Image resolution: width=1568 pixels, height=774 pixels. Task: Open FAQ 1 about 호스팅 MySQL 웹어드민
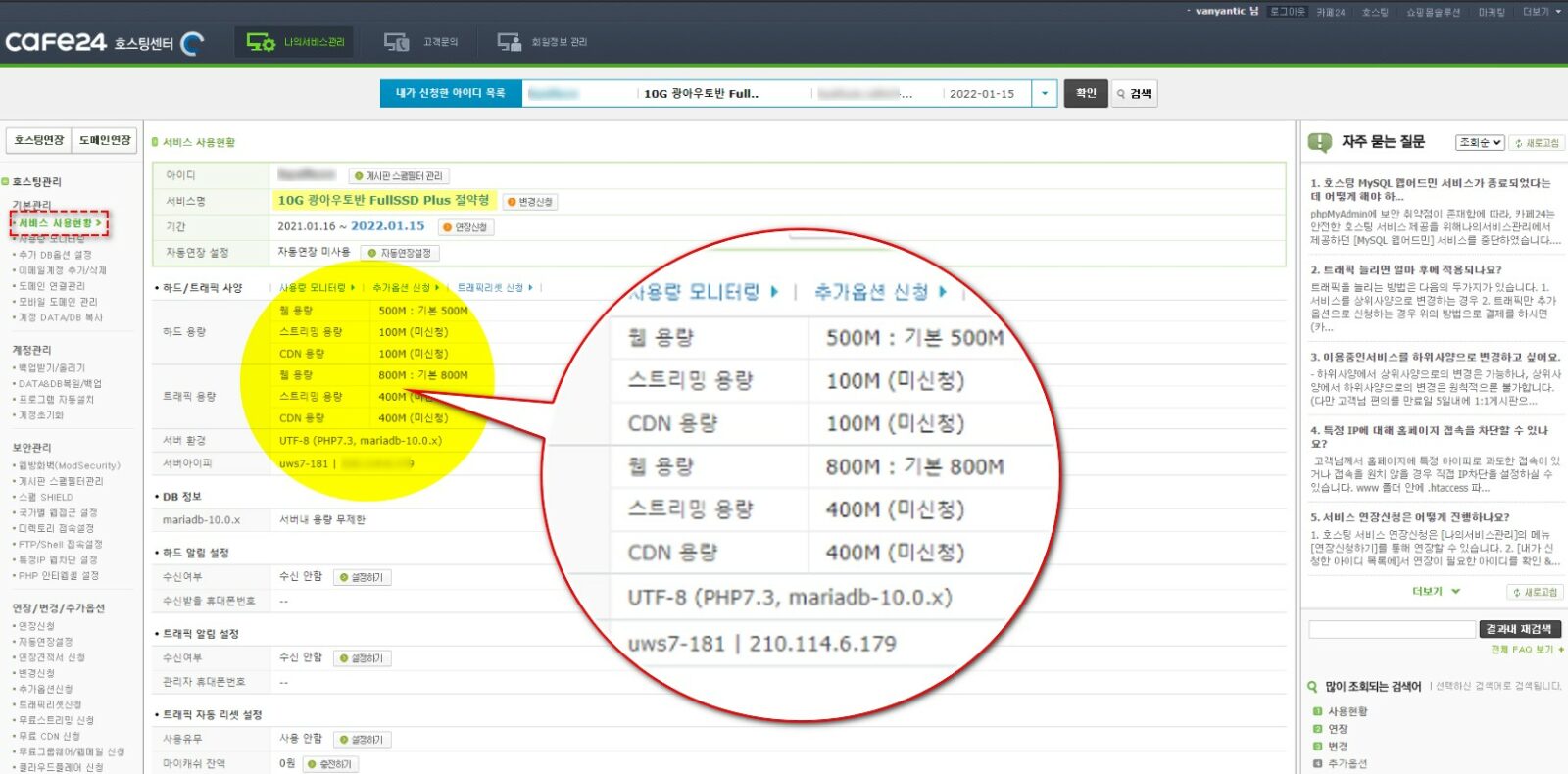[1431, 189]
